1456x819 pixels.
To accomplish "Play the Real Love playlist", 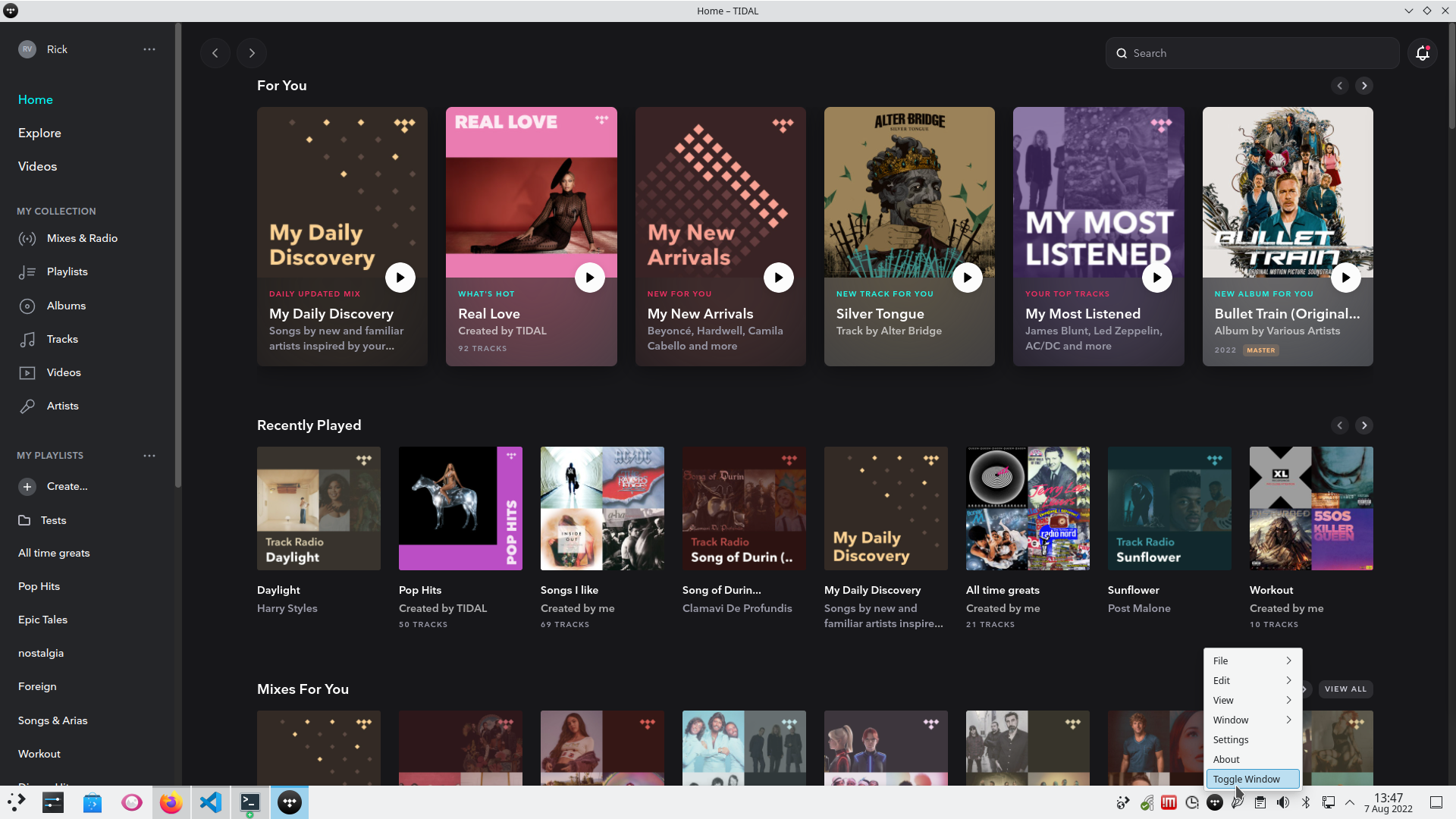I will click(589, 278).
